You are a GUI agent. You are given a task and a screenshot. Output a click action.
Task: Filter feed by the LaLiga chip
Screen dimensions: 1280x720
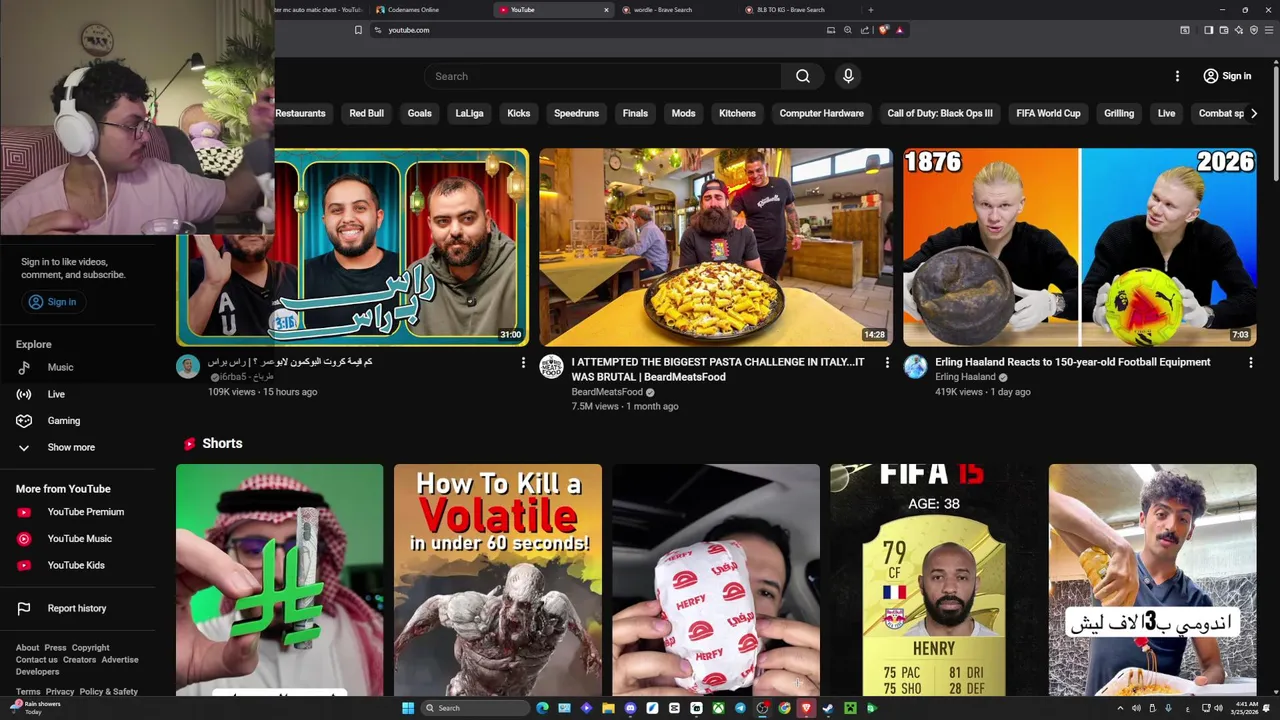[469, 113]
